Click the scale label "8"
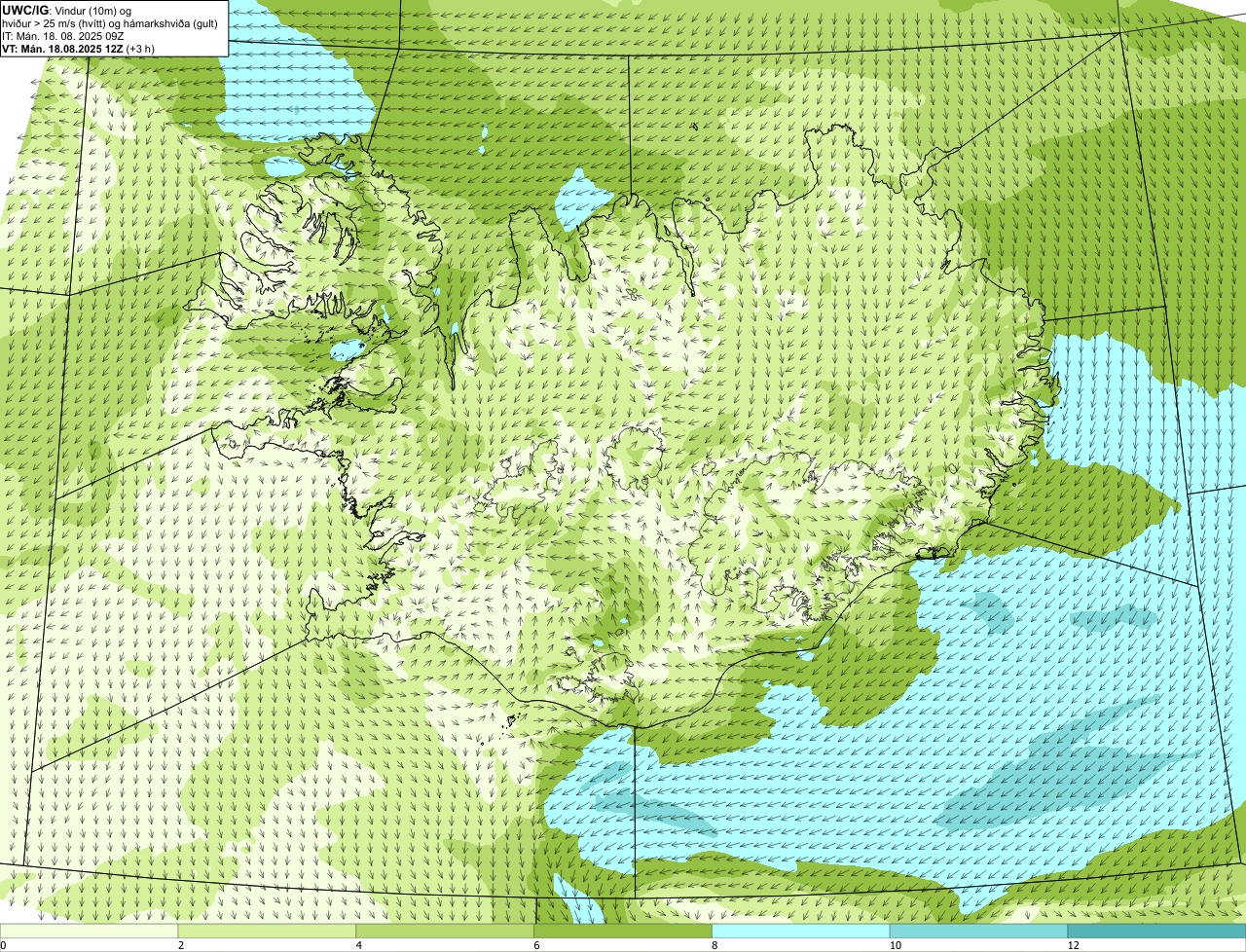 (715, 945)
